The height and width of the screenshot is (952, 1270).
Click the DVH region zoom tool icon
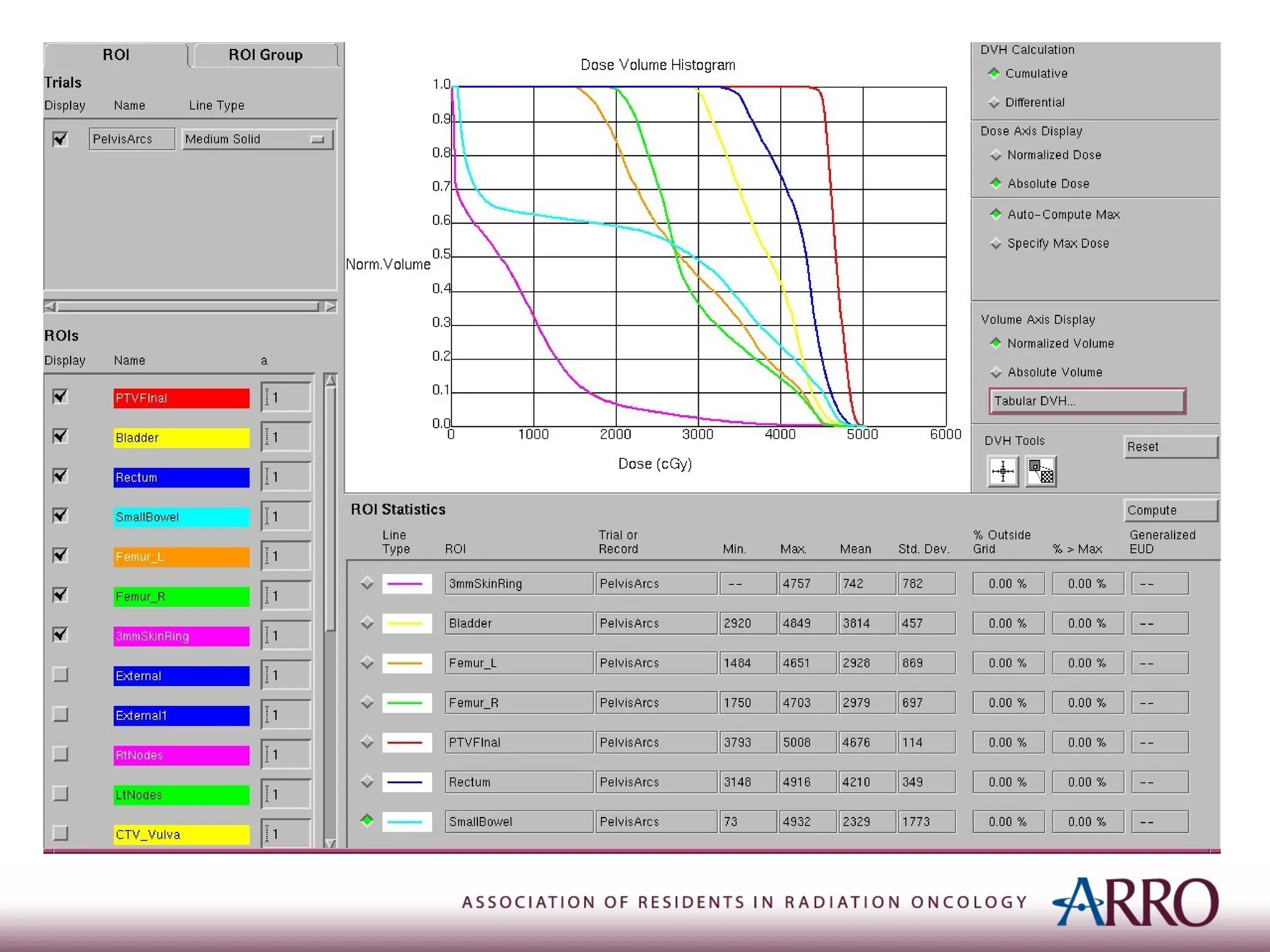coord(1041,472)
